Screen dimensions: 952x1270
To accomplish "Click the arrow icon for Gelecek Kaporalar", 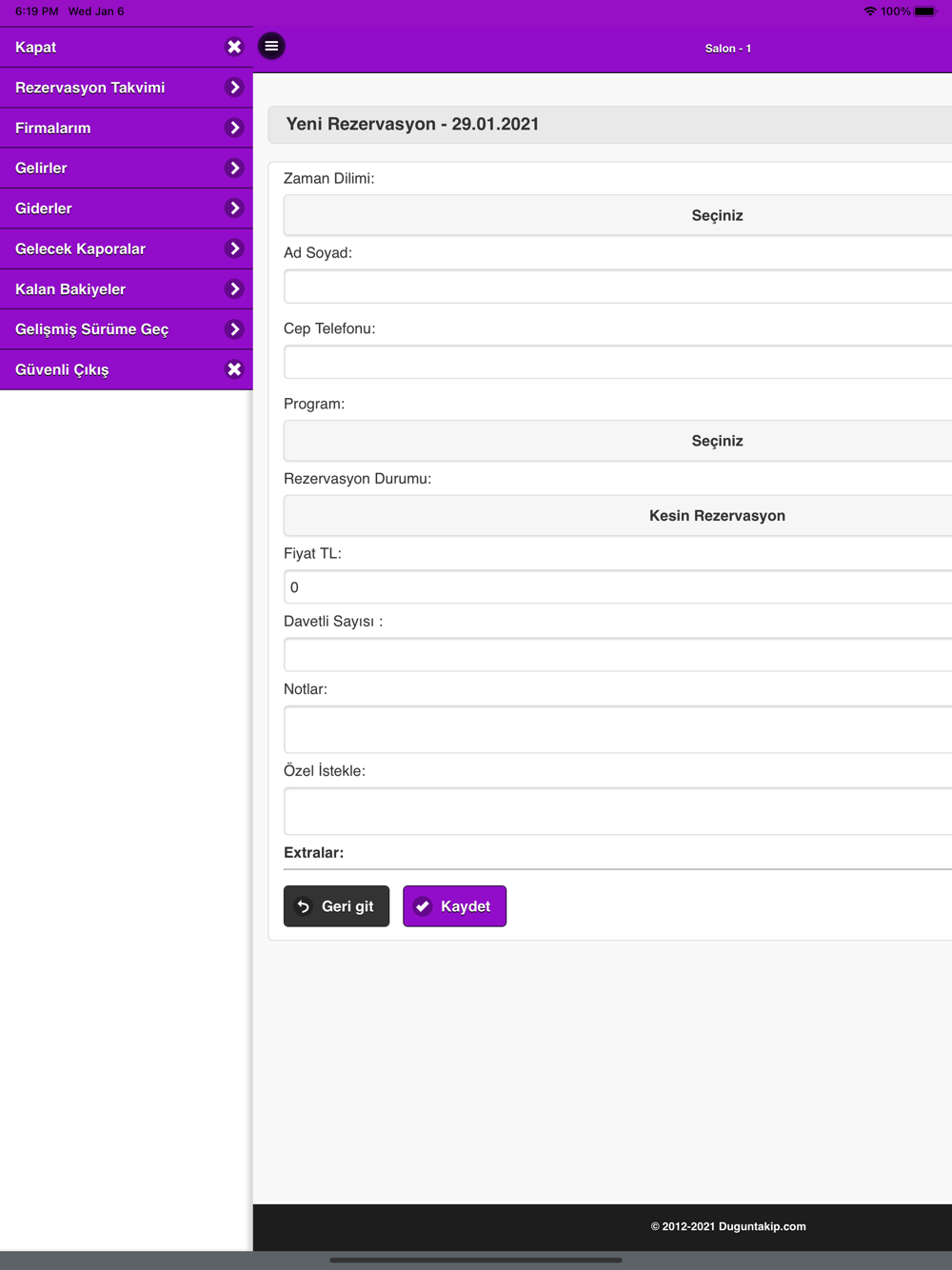I will 234,248.
